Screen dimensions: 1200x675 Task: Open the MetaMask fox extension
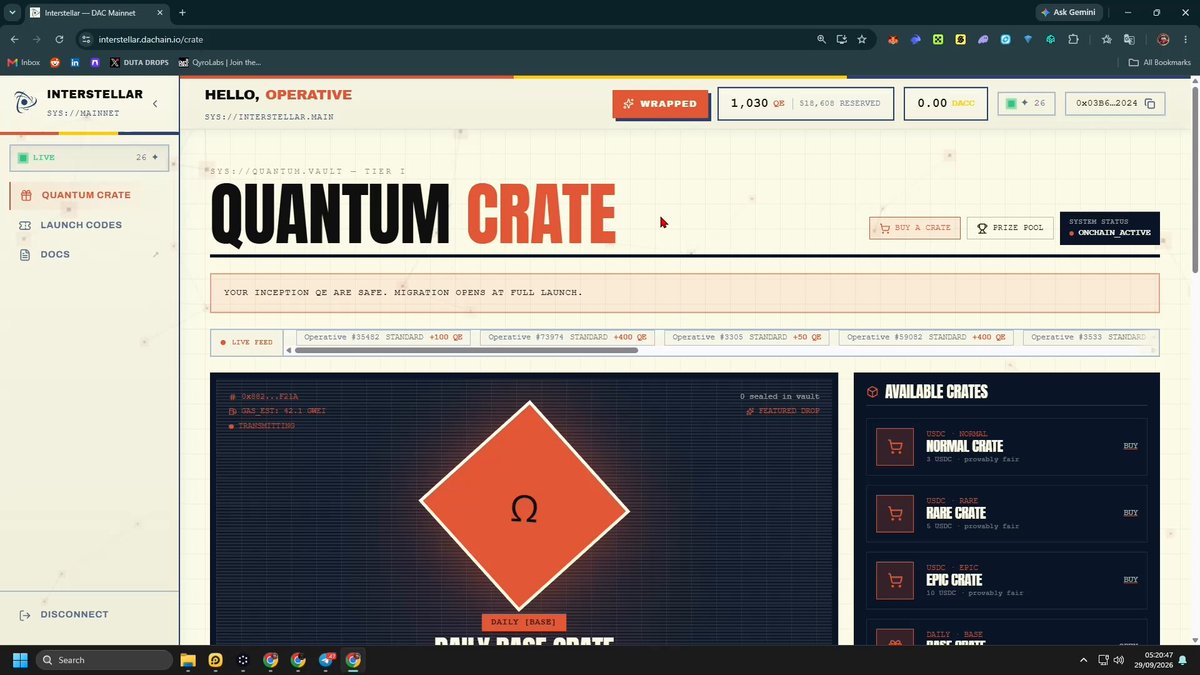[894, 39]
